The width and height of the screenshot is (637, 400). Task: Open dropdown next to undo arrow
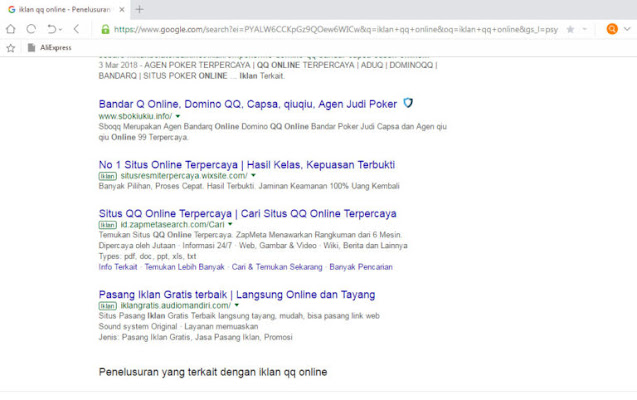pyautogui.click(x=61, y=29)
